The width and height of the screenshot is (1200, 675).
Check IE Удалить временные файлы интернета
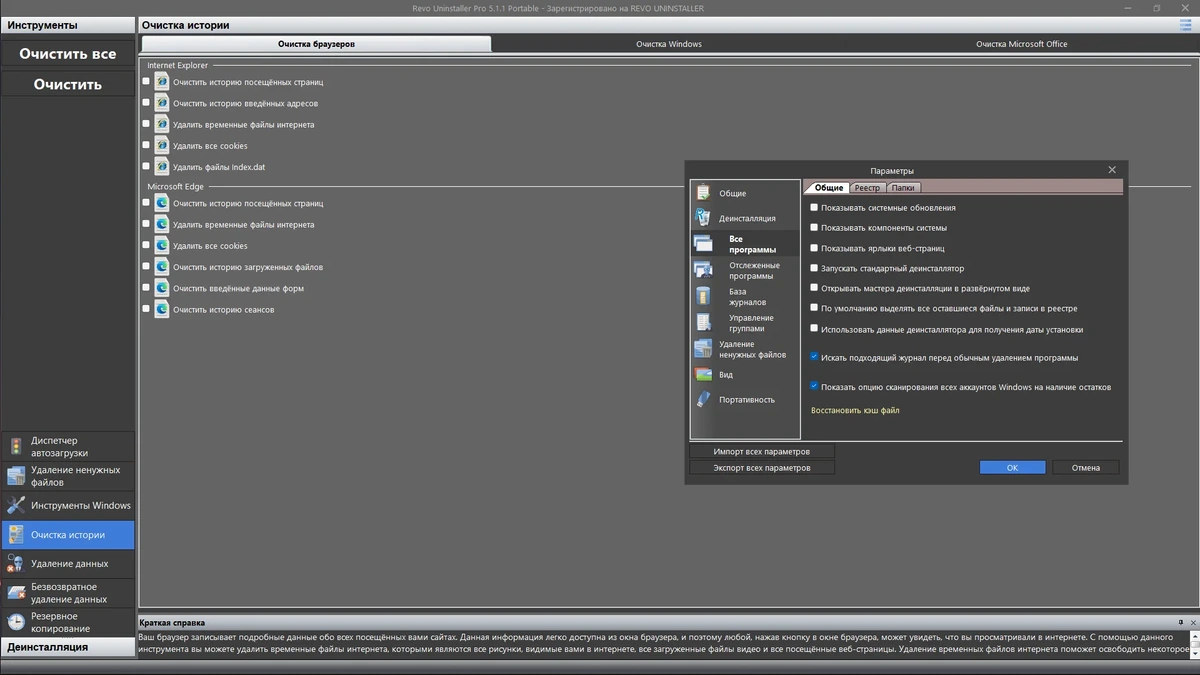tap(146, 123)
